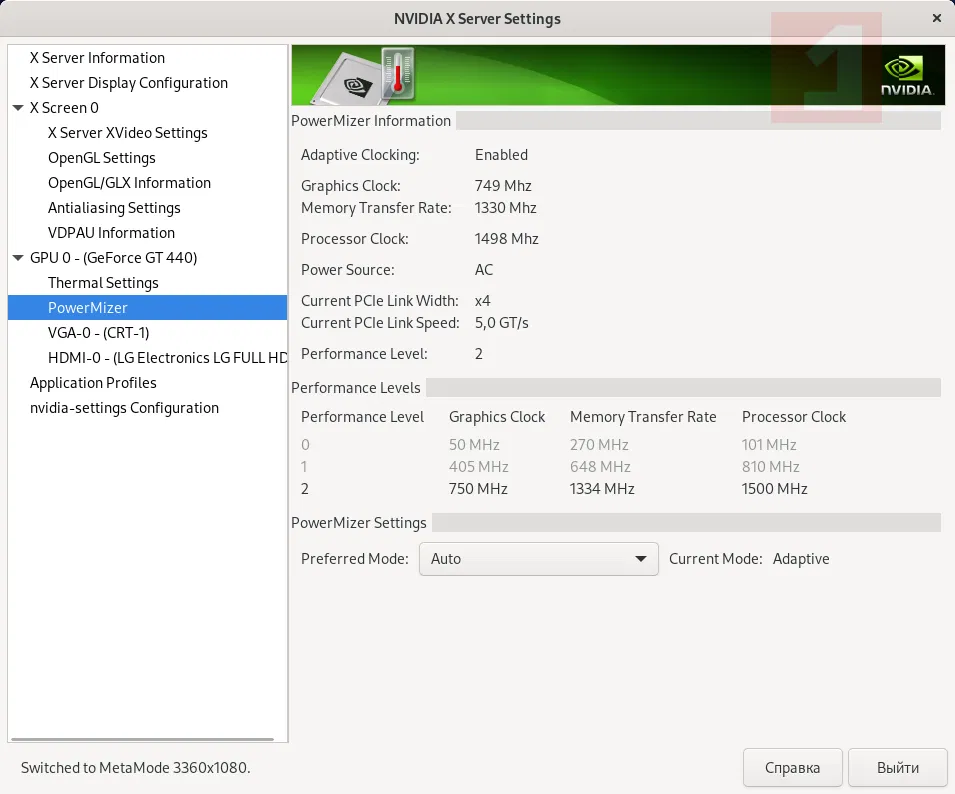The height and width of the screenshot is (794, 955).
Task: Select the PowerMizer entry
Action: pyautogui.click(x=147, y=307)
